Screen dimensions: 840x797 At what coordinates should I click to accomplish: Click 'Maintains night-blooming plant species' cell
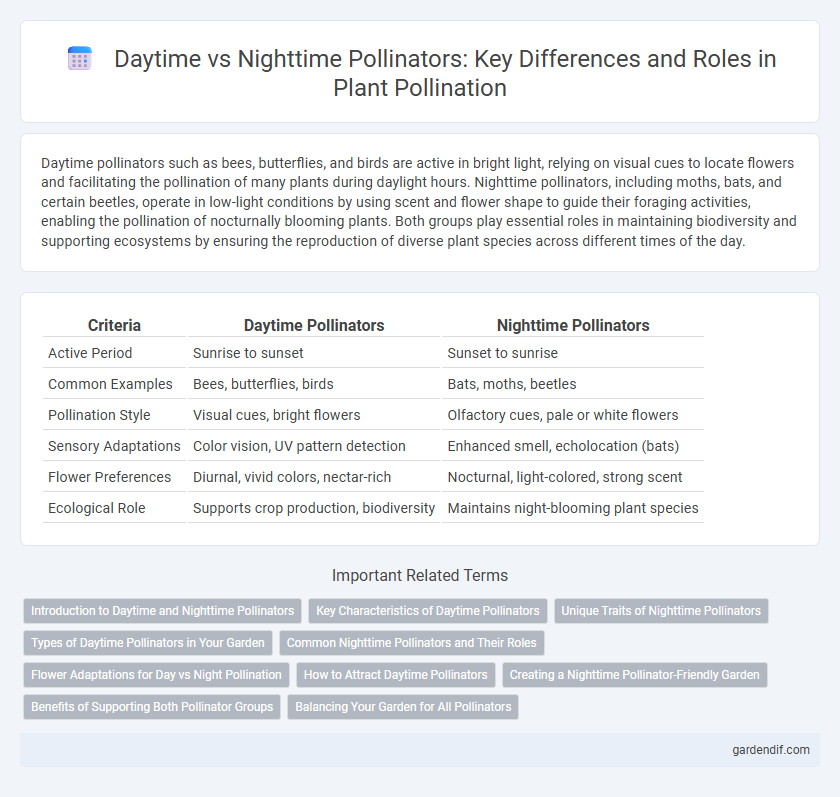pos(573,508)
